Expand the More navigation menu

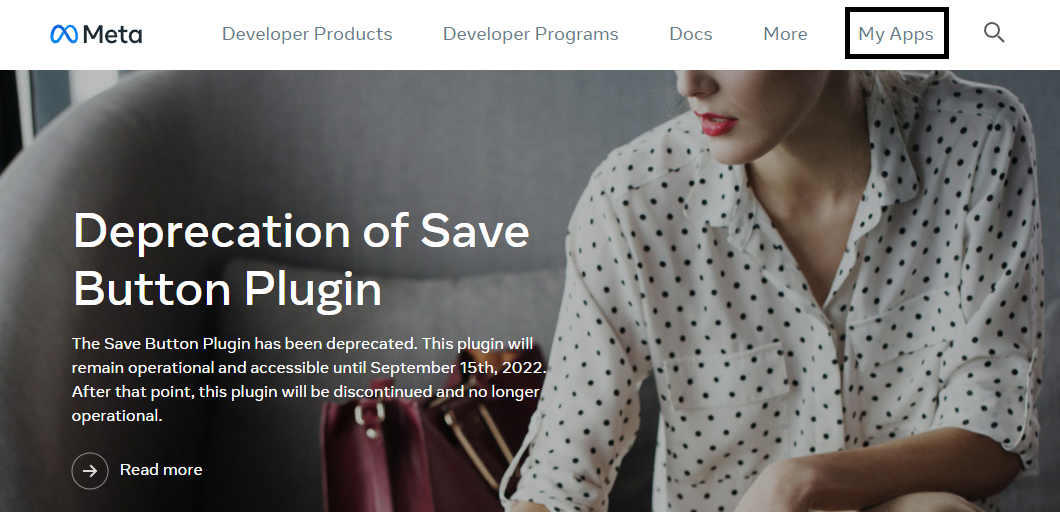(785, 34)
